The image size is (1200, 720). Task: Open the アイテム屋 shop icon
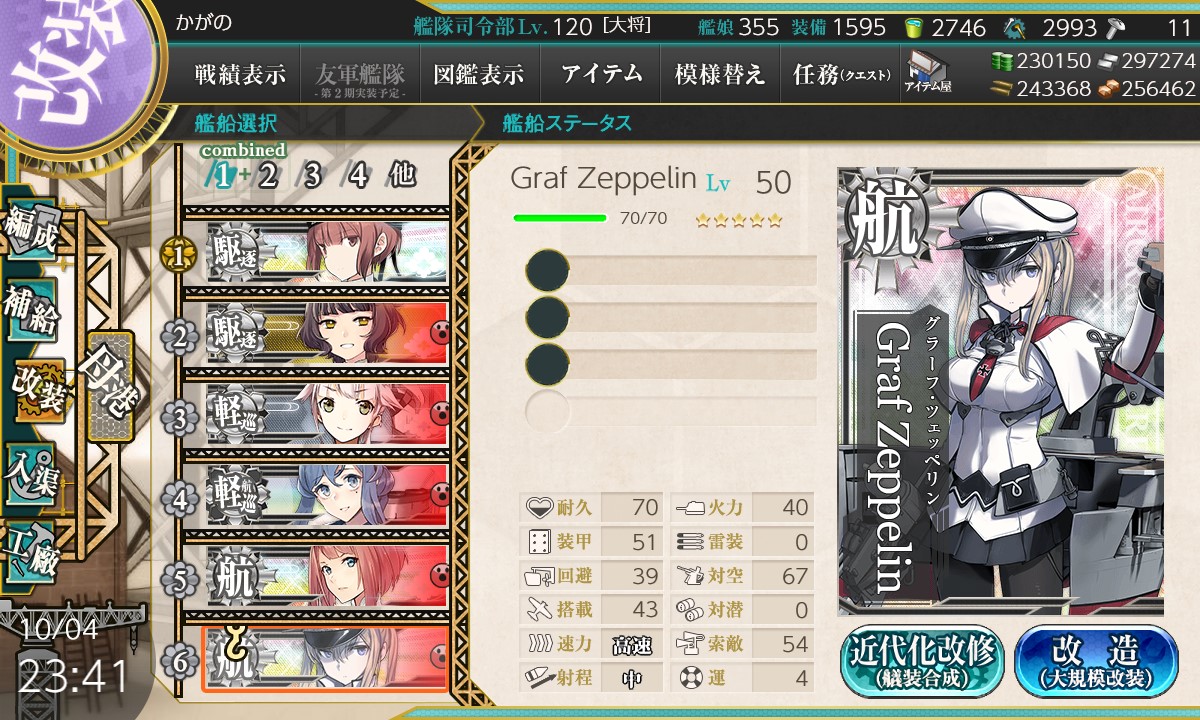(x=928, y=73)
